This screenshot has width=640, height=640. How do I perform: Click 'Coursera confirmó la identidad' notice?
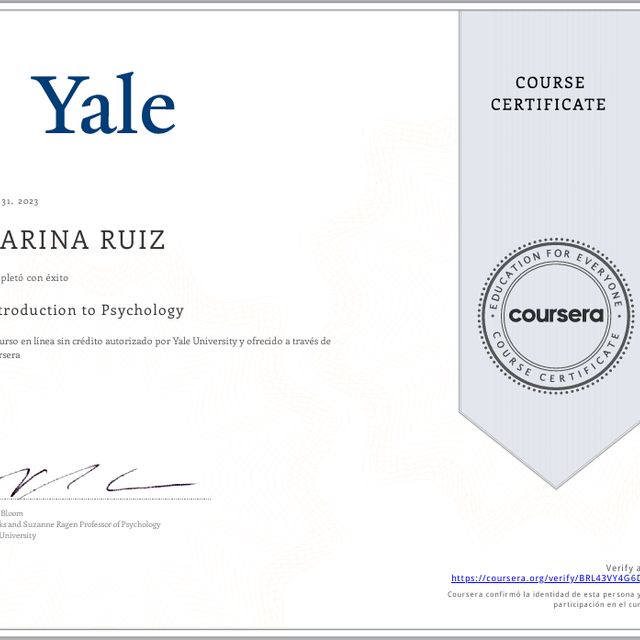coord(544,594)
